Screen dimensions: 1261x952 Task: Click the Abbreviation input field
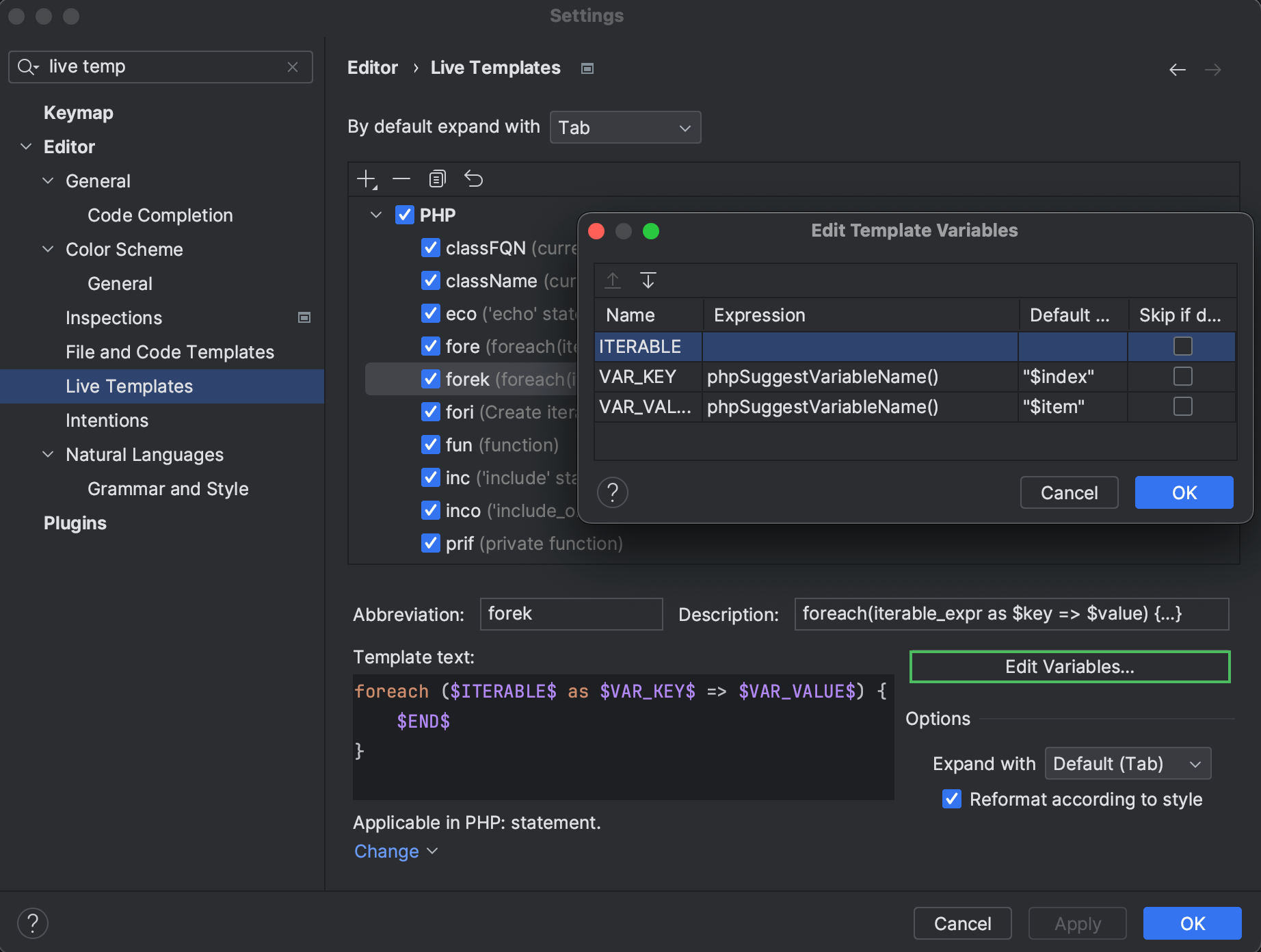tap(570, 613)
